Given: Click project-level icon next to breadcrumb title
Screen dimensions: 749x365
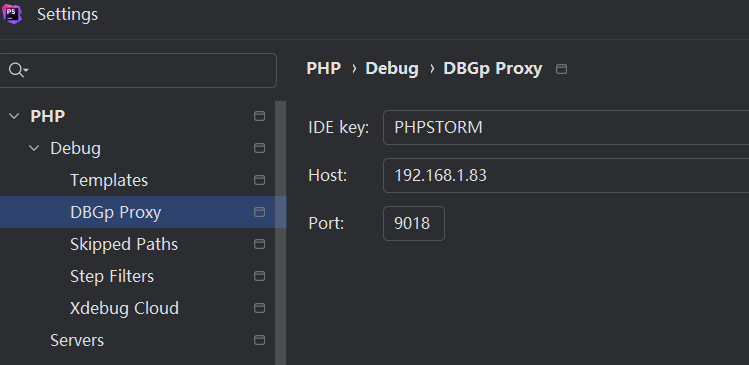Looking at the screenshot, I should tap(562, 69).
